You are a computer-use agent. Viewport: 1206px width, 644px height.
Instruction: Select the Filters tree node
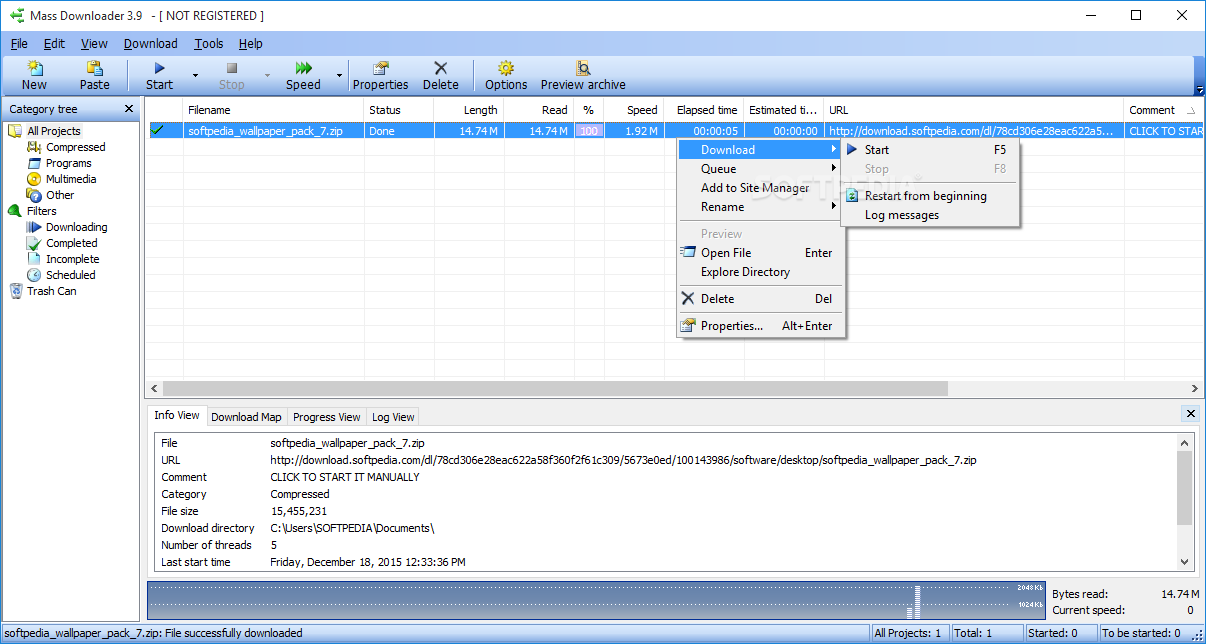point(42,211)
